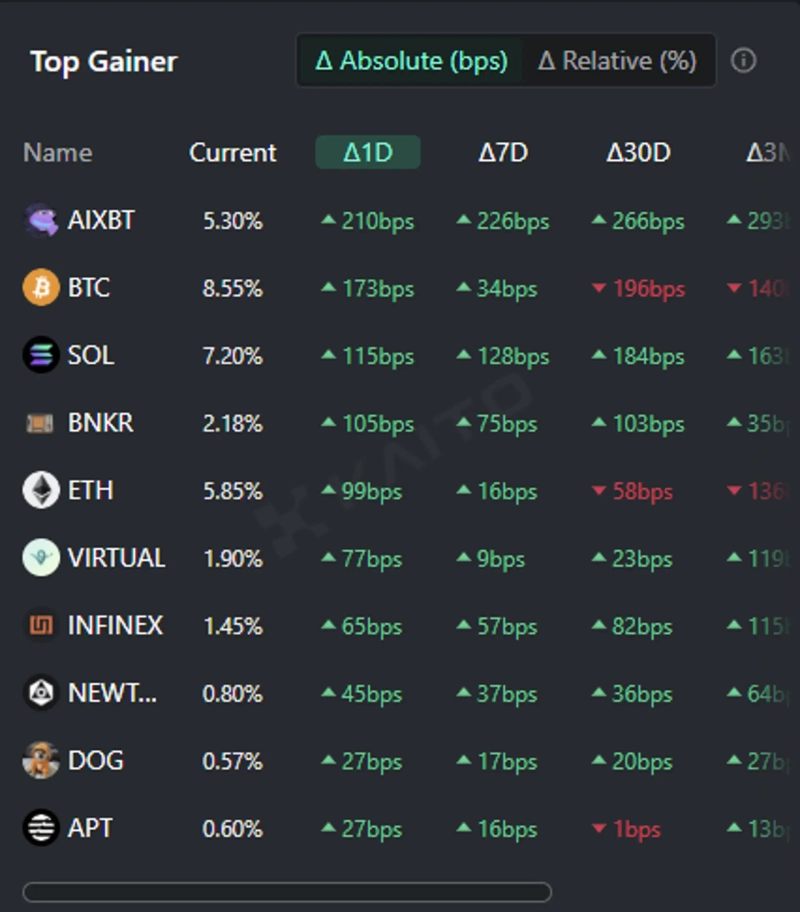Image resolution: width=800 pixels, height=912 pixels.
Task: Sort by the Current column header
Action: (x=233, y=153)
